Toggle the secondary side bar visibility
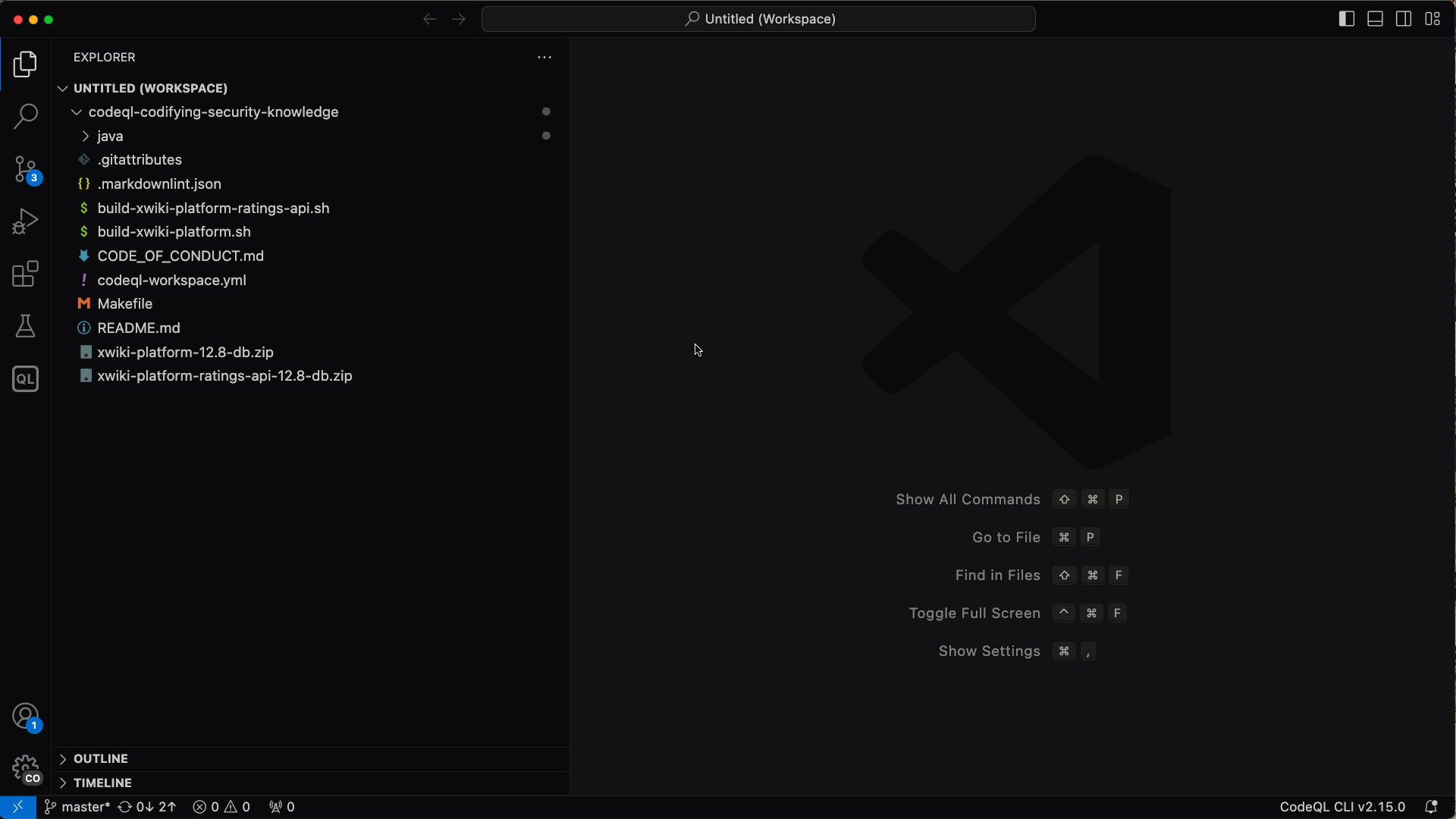Viewport: 1456px width, 819px height. pyautogui.click(x=1404, y=19)
